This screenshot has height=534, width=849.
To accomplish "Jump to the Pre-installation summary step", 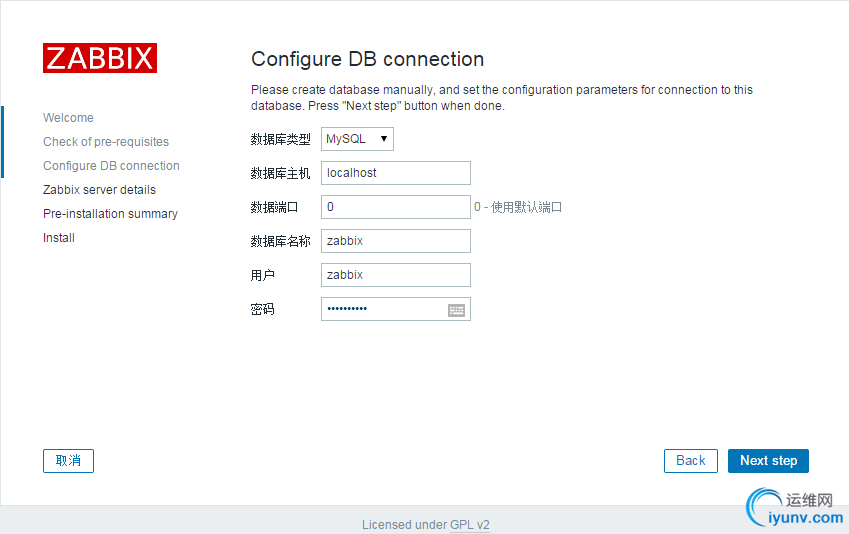I will click(110, 214).
